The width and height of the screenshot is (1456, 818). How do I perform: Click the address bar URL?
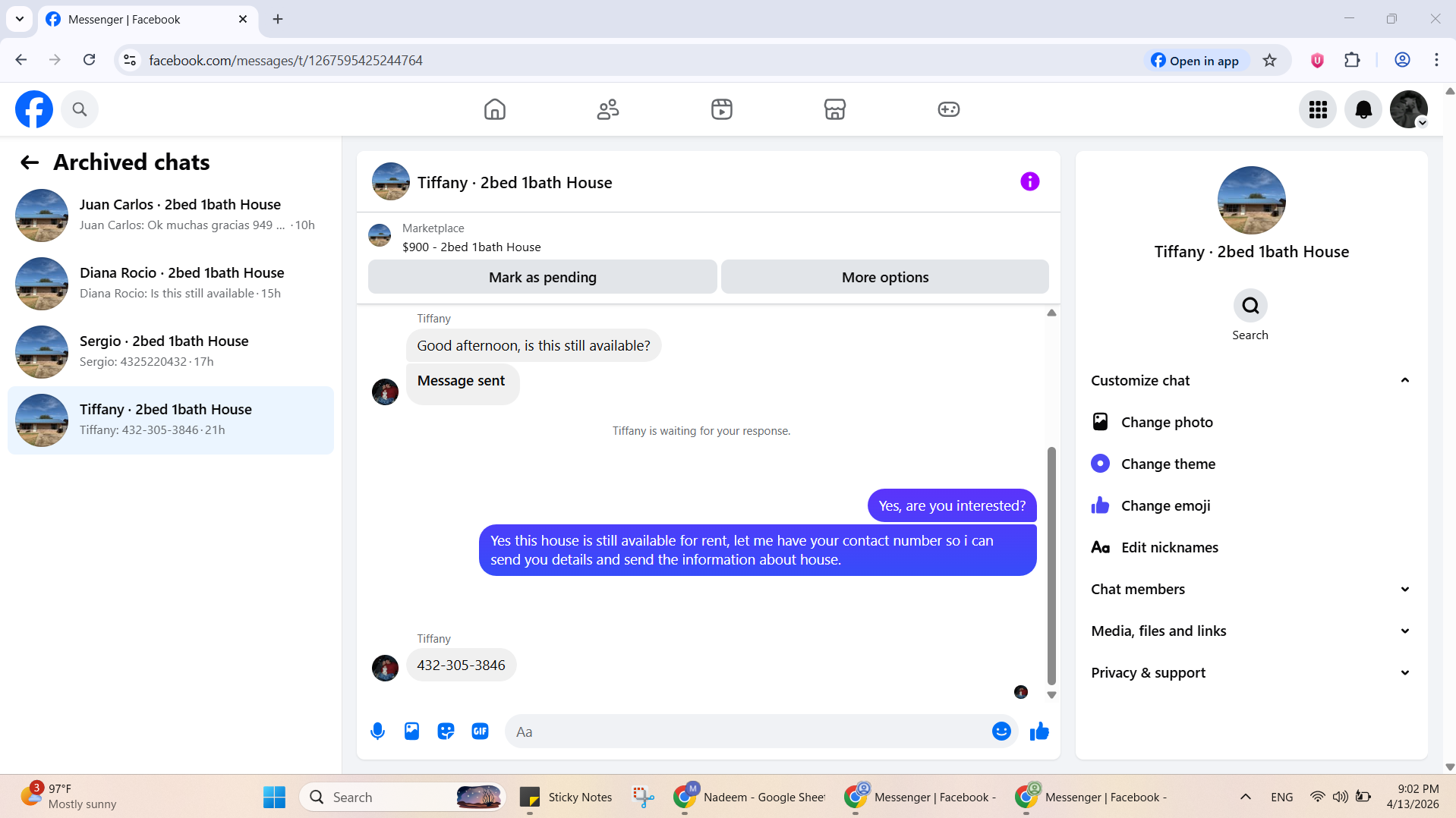(285, 60)
